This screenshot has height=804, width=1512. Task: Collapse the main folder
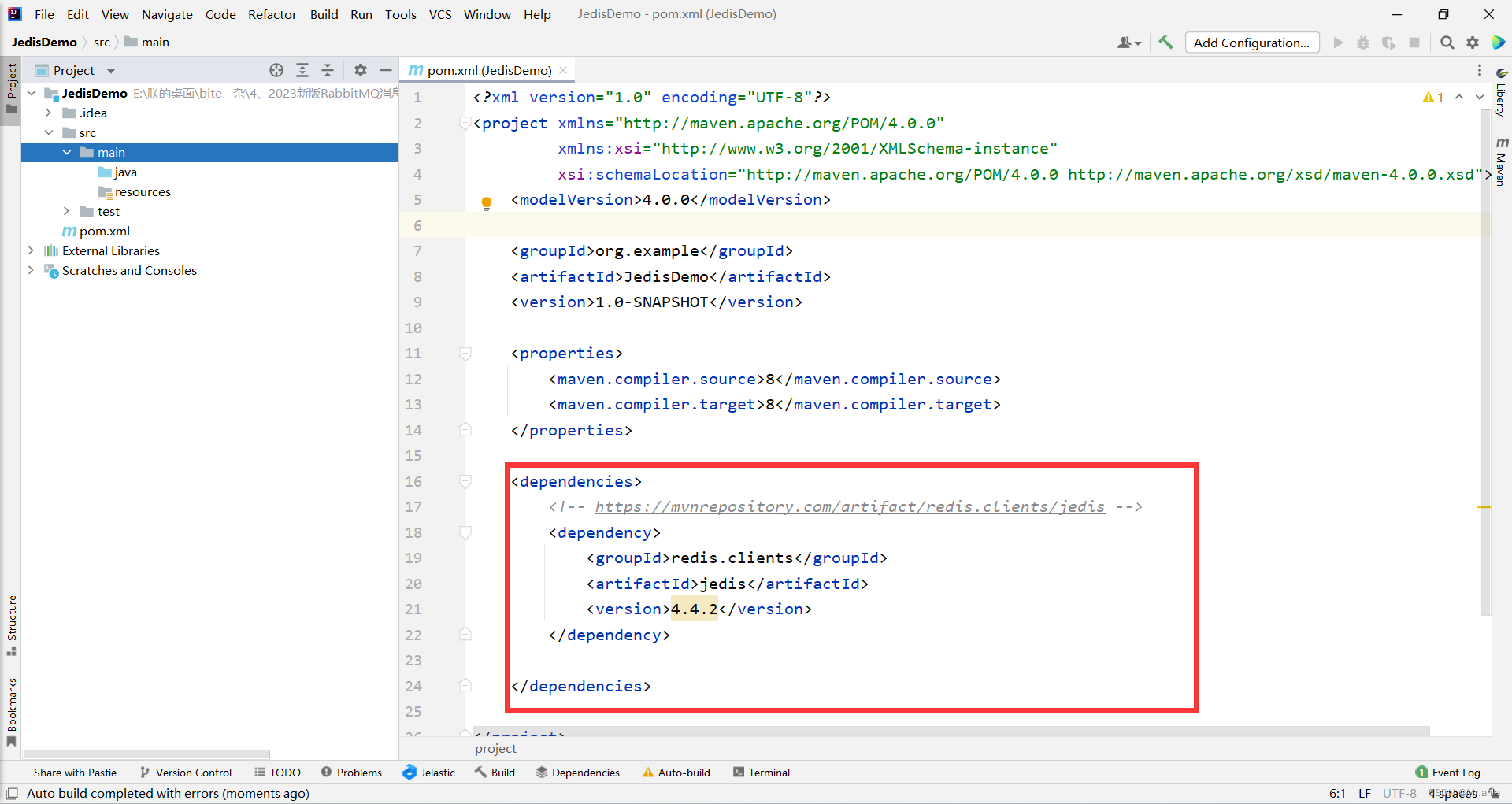click(x=67, y=152)
